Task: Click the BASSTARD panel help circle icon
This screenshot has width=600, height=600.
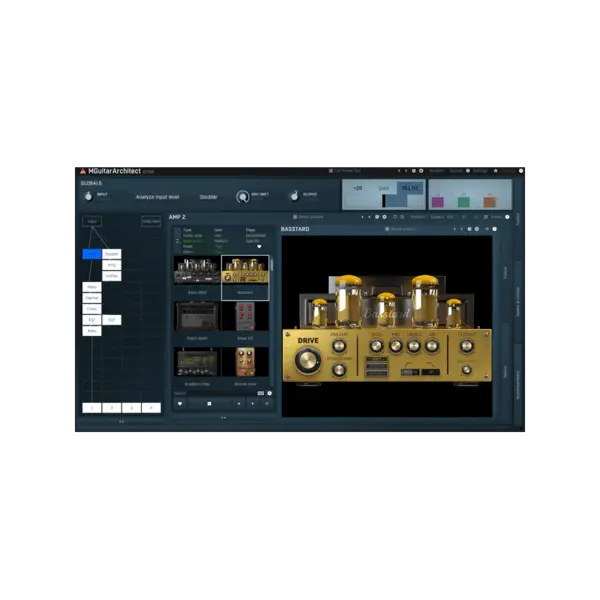Action: [x=494, y=229]
